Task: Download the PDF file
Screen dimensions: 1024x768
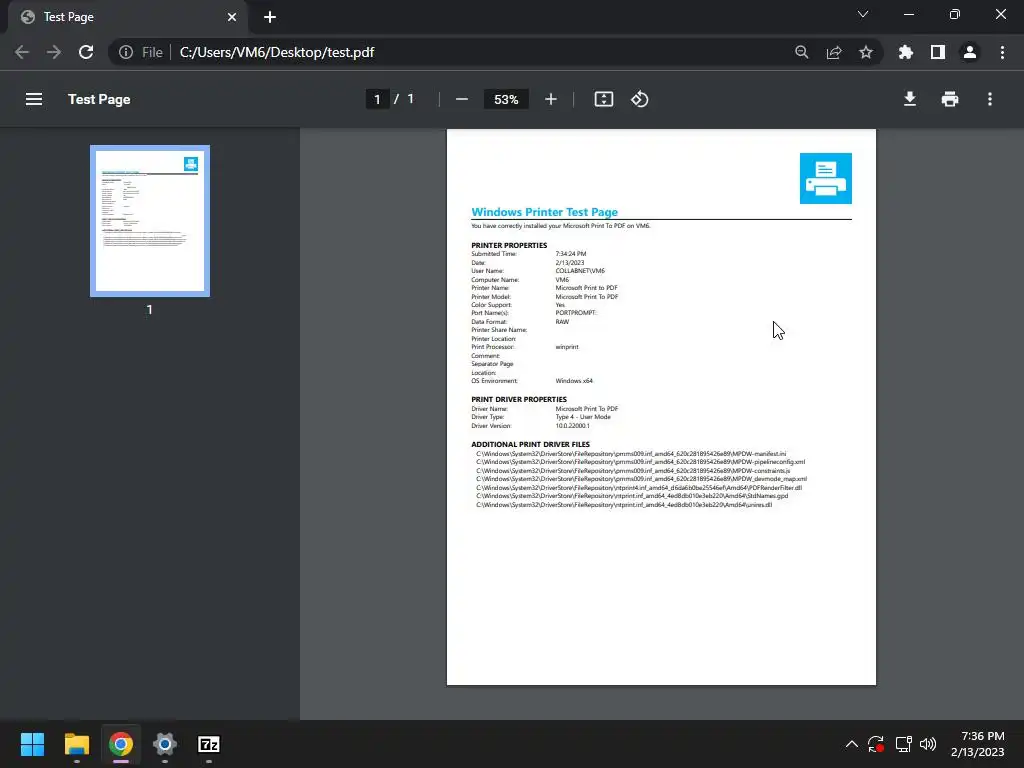Action: point(910,99)
